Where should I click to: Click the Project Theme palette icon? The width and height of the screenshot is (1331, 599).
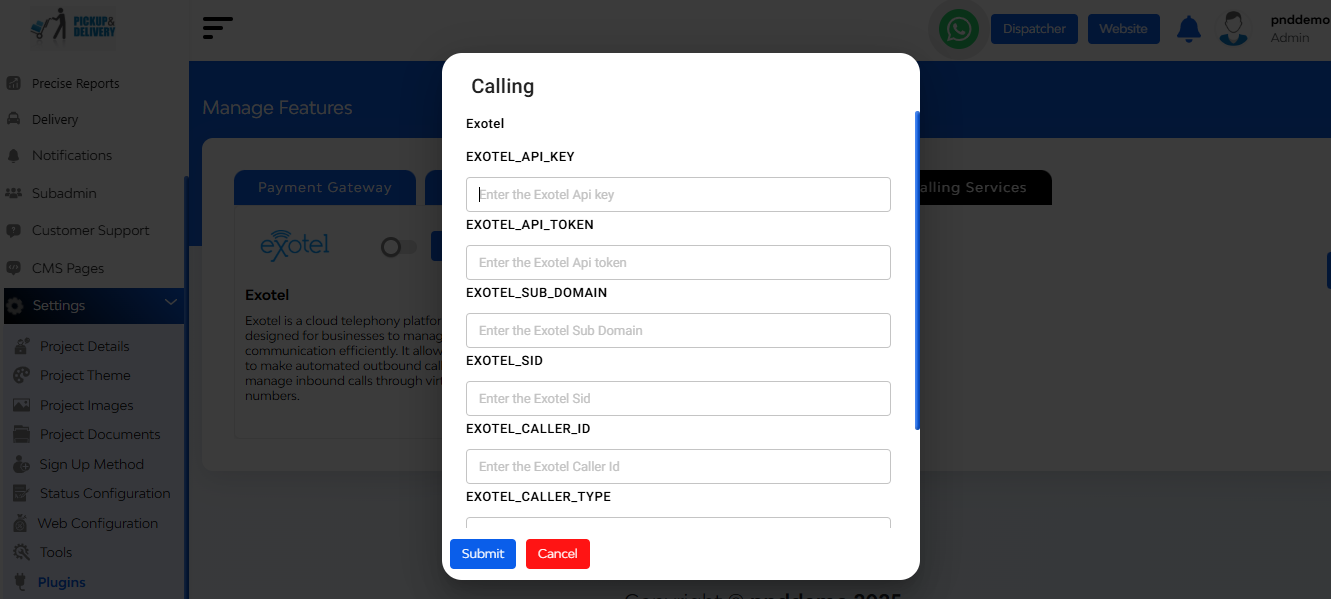[x=21, y=375]
